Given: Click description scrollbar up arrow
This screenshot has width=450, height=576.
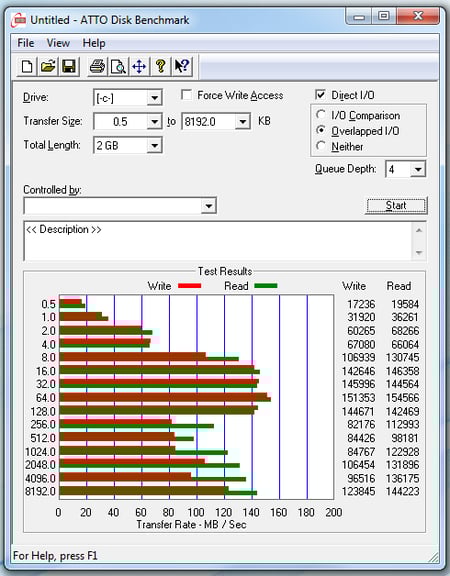Looking at the screenshot, I should (419, 230).
